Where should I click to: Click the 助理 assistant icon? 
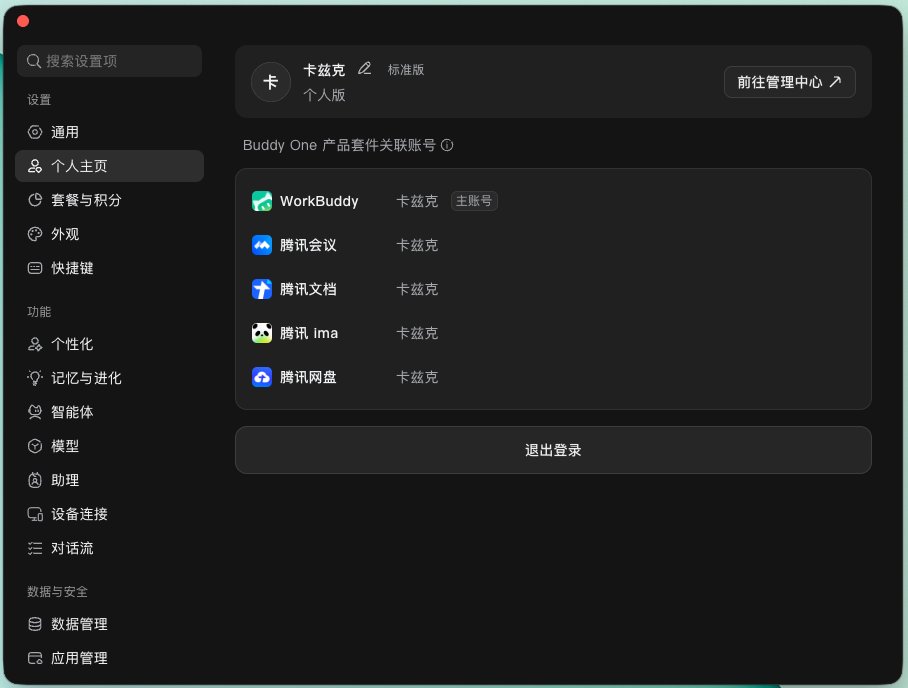(x=35, y=480)
